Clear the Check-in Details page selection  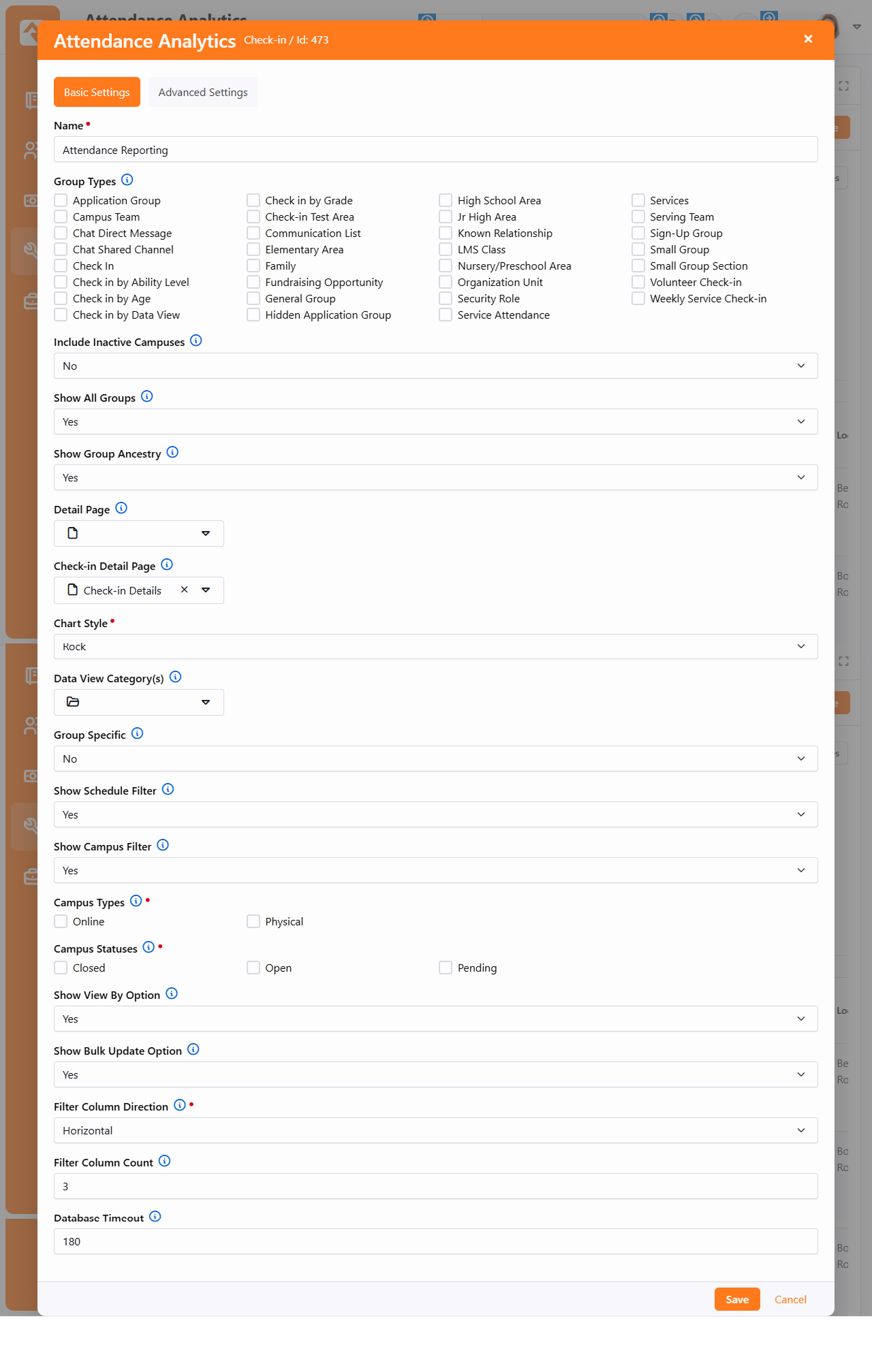coord(184,590)
